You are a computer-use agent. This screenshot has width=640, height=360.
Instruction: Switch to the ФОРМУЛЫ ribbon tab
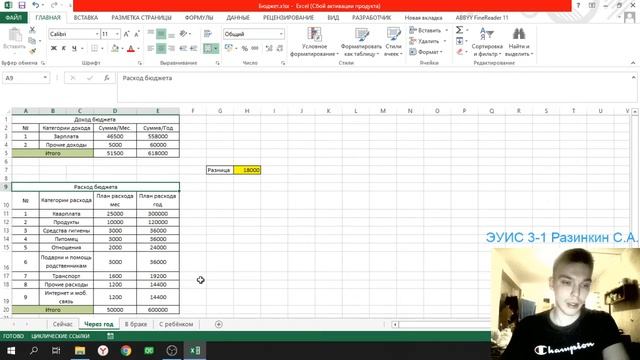click(199, 18)
